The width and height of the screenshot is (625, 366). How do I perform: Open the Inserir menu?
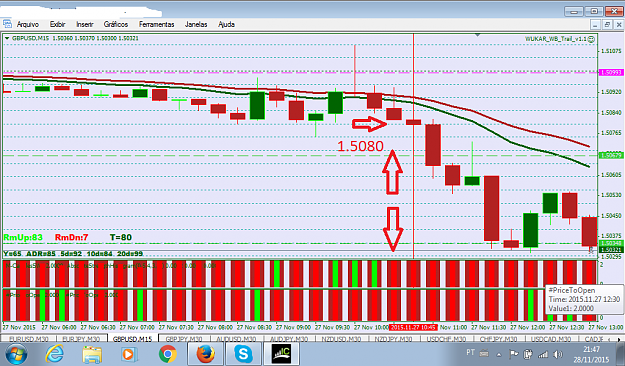click(85, 24)
